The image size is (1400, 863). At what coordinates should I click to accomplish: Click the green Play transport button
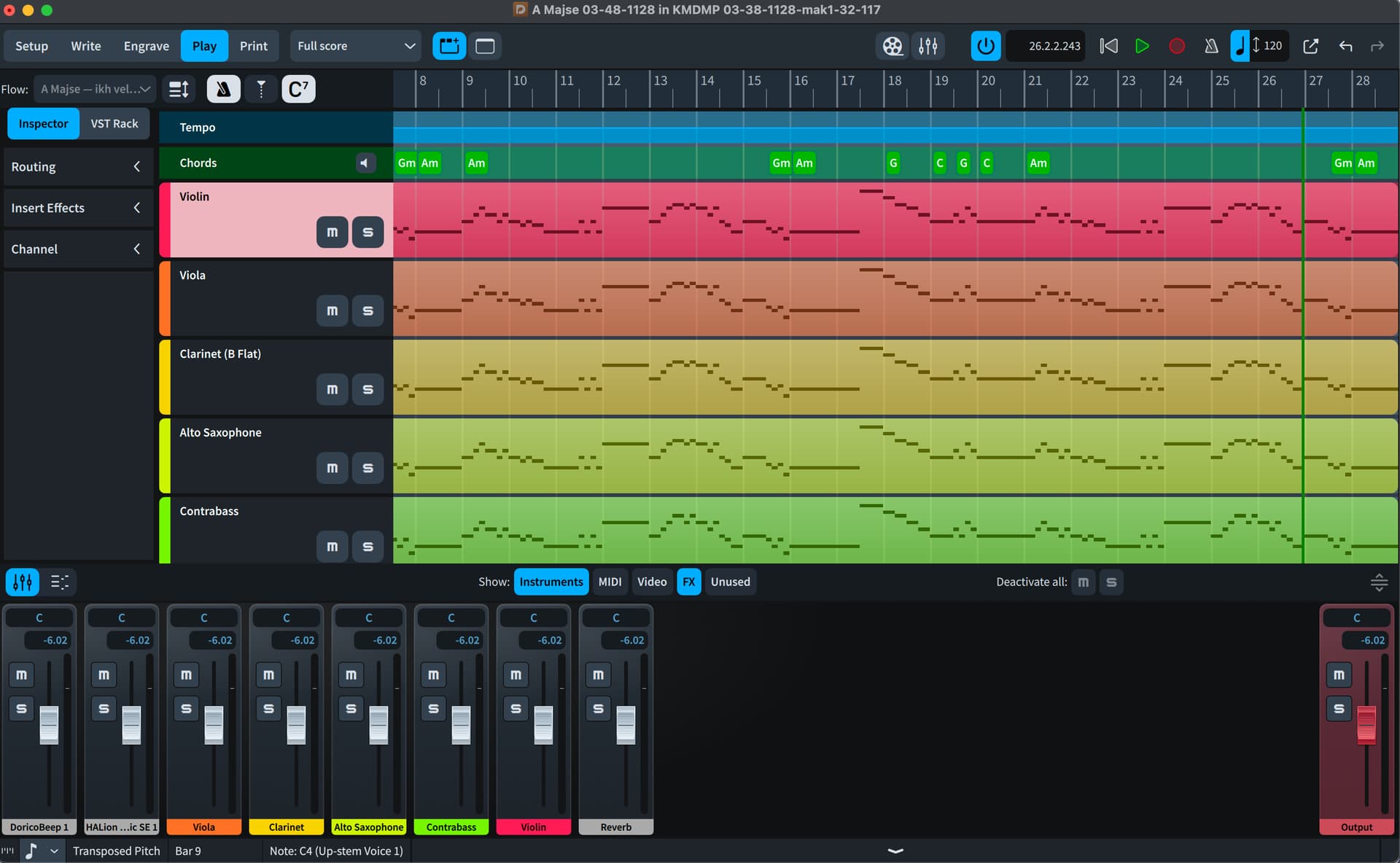pyautogui.click(x=1142, y=46)
